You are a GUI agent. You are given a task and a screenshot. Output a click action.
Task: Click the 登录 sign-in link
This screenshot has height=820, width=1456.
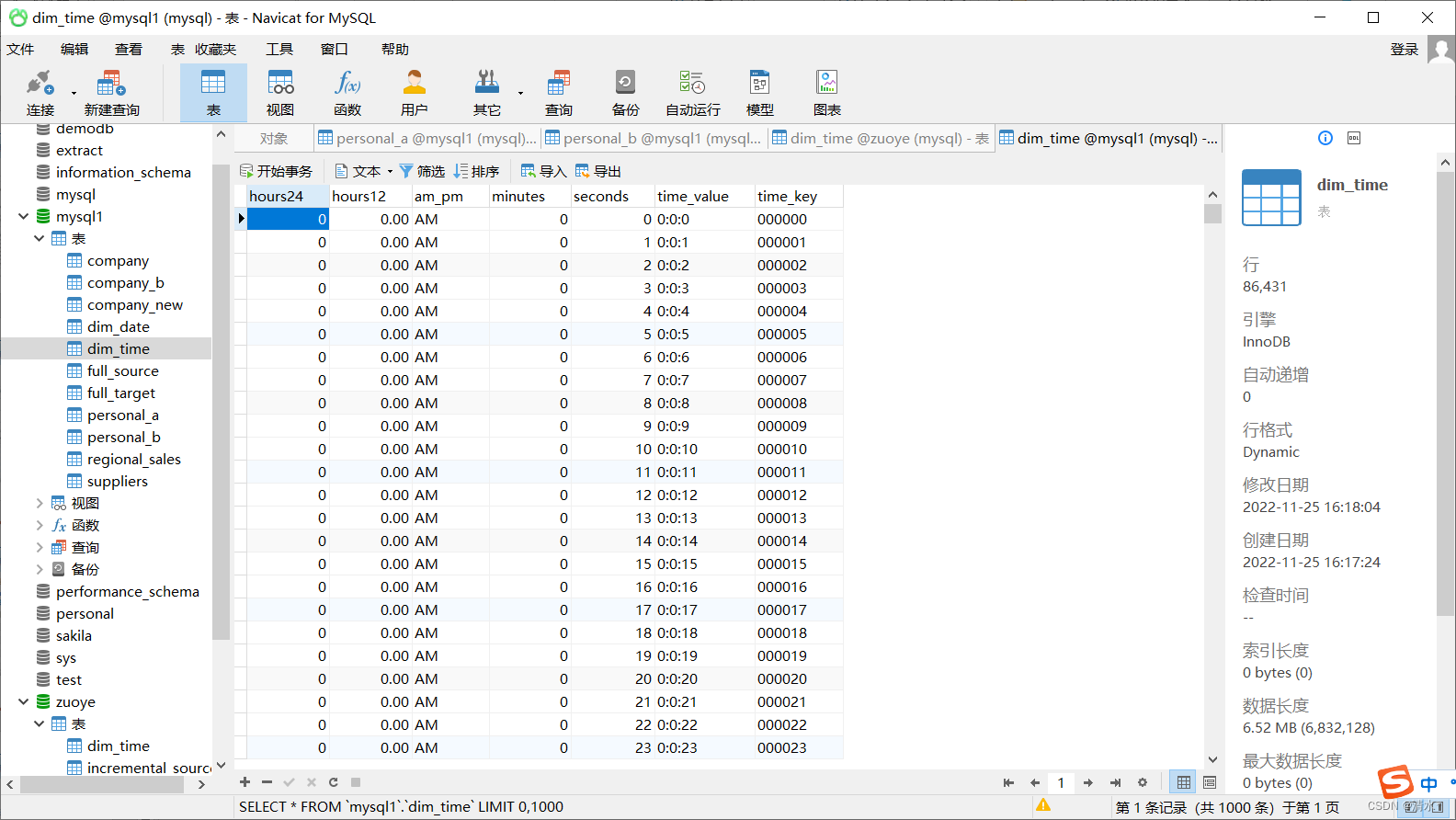pyautogui.click(x=1405, y=50)
